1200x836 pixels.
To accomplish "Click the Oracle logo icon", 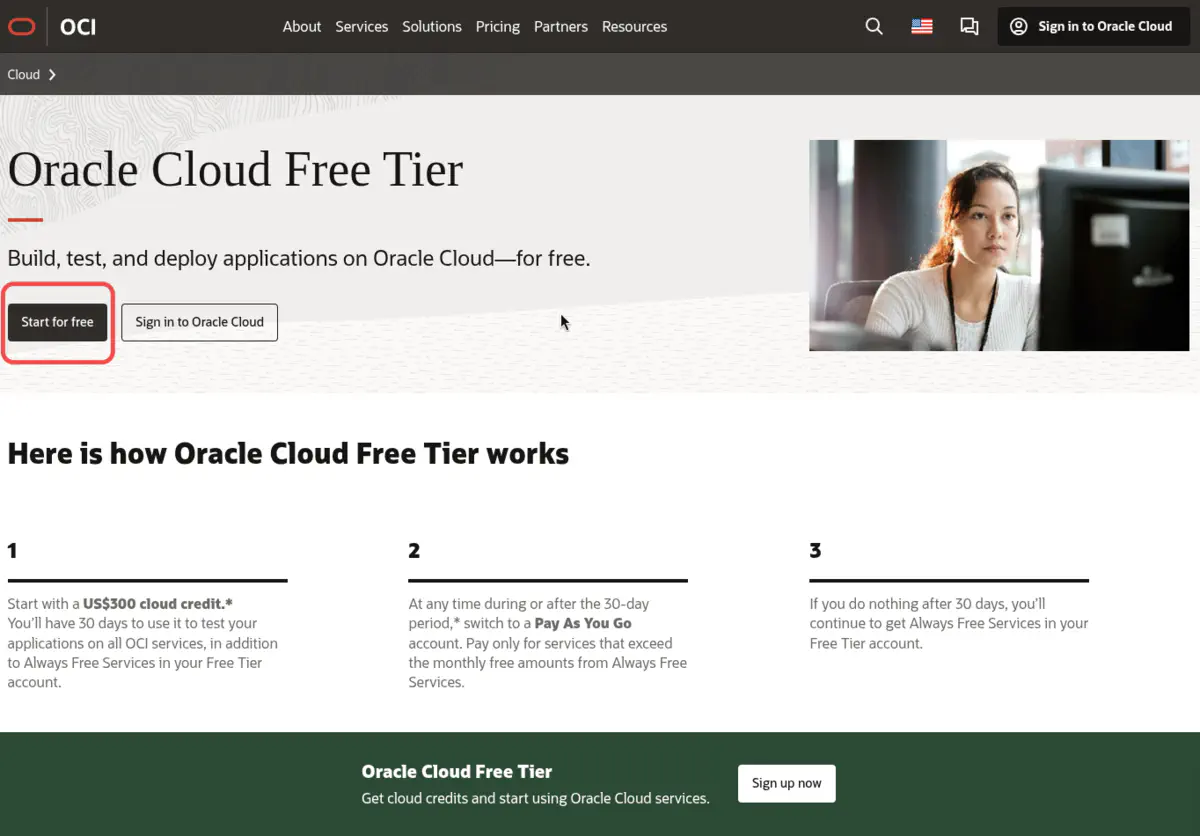I will 21,27.
